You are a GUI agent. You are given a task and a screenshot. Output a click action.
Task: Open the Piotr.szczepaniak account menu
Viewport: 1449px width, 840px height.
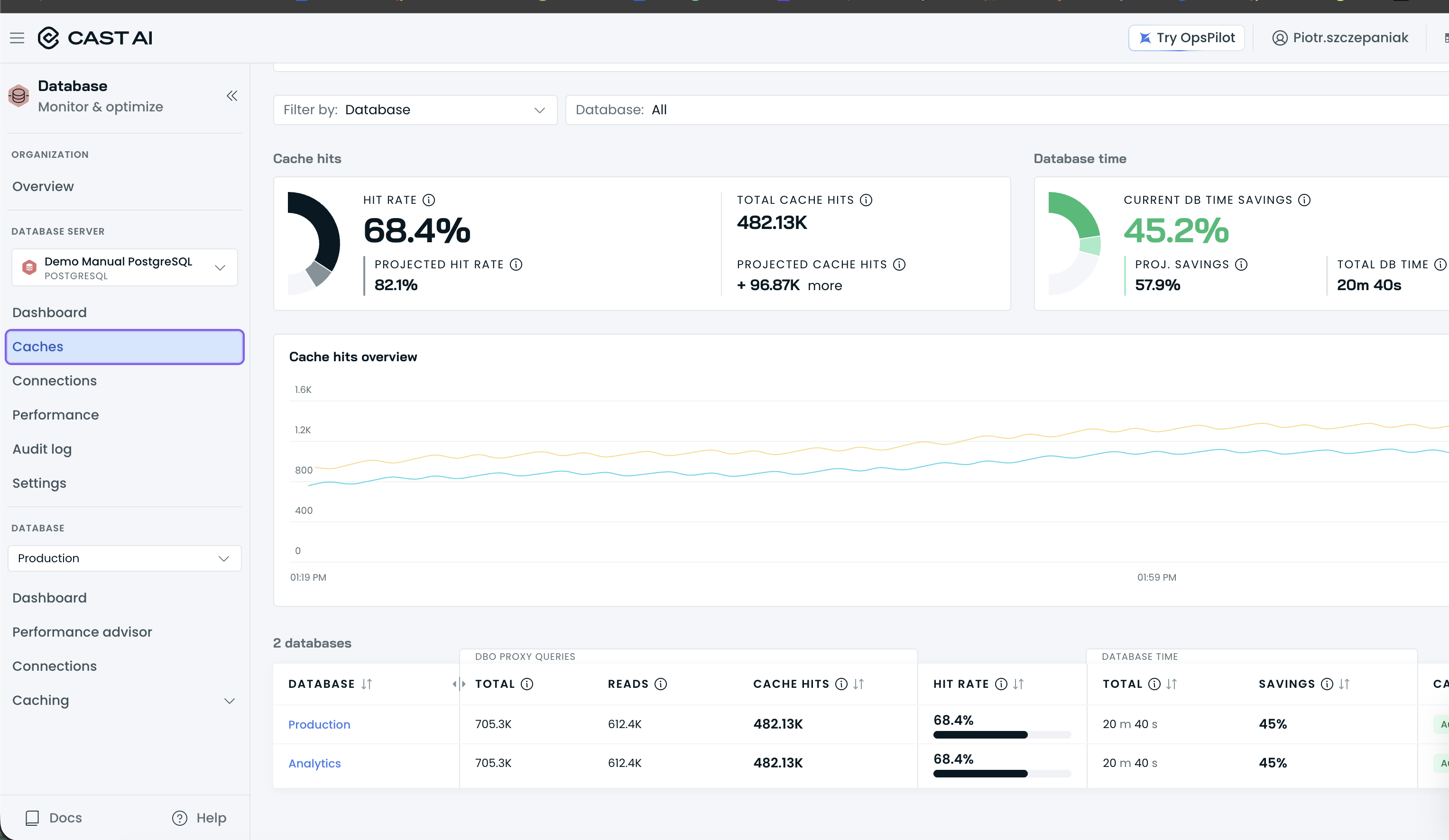1340,38
